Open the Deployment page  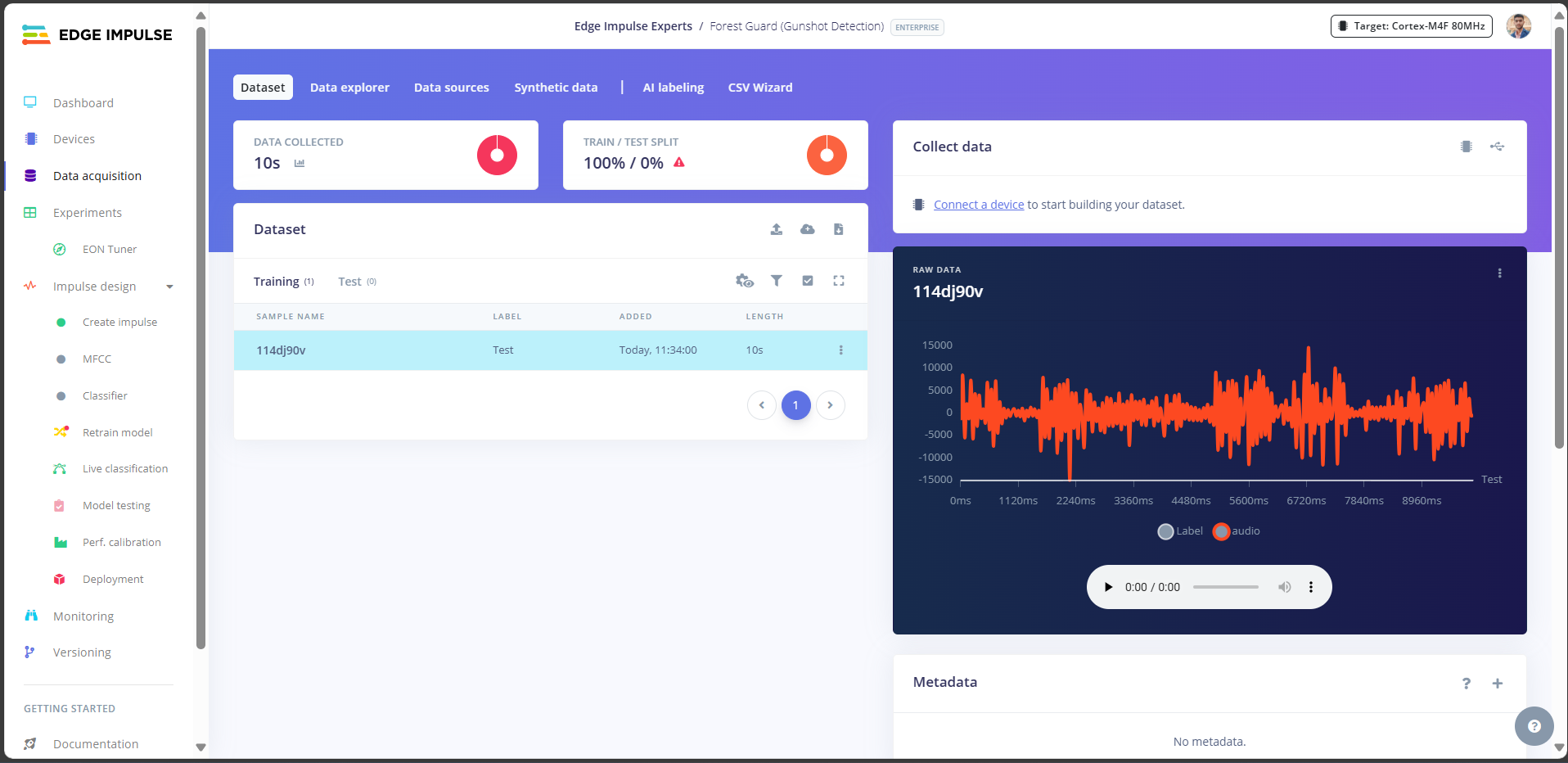tap(113, 580)
